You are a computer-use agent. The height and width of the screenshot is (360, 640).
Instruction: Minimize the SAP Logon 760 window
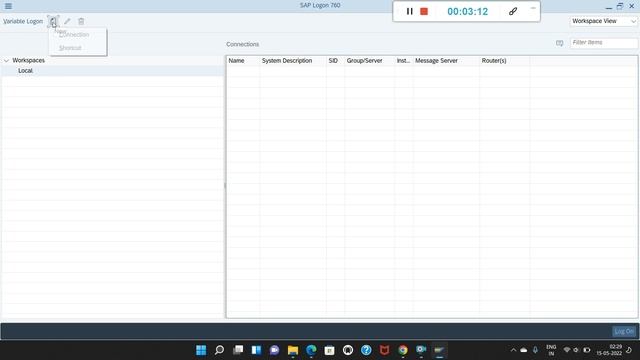pyautogui.click(x=609, y=7)
